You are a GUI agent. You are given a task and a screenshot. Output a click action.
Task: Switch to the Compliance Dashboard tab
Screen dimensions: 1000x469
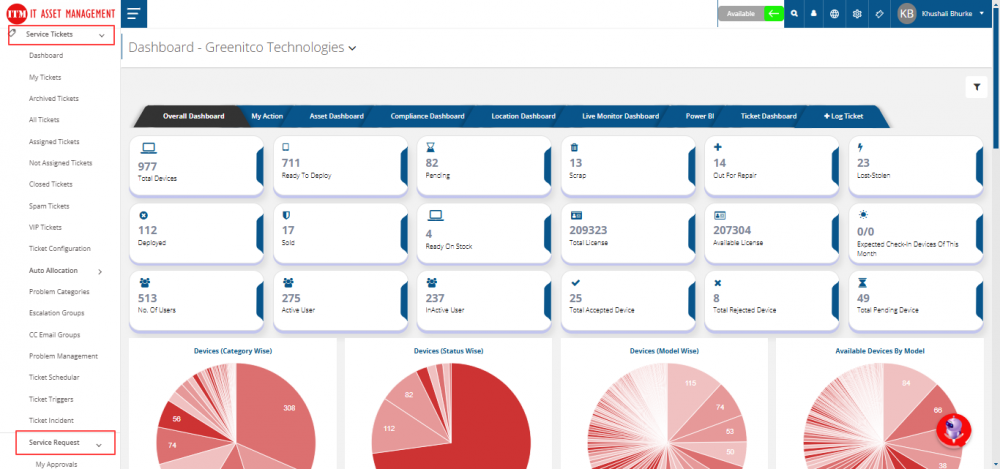point(427,116)
